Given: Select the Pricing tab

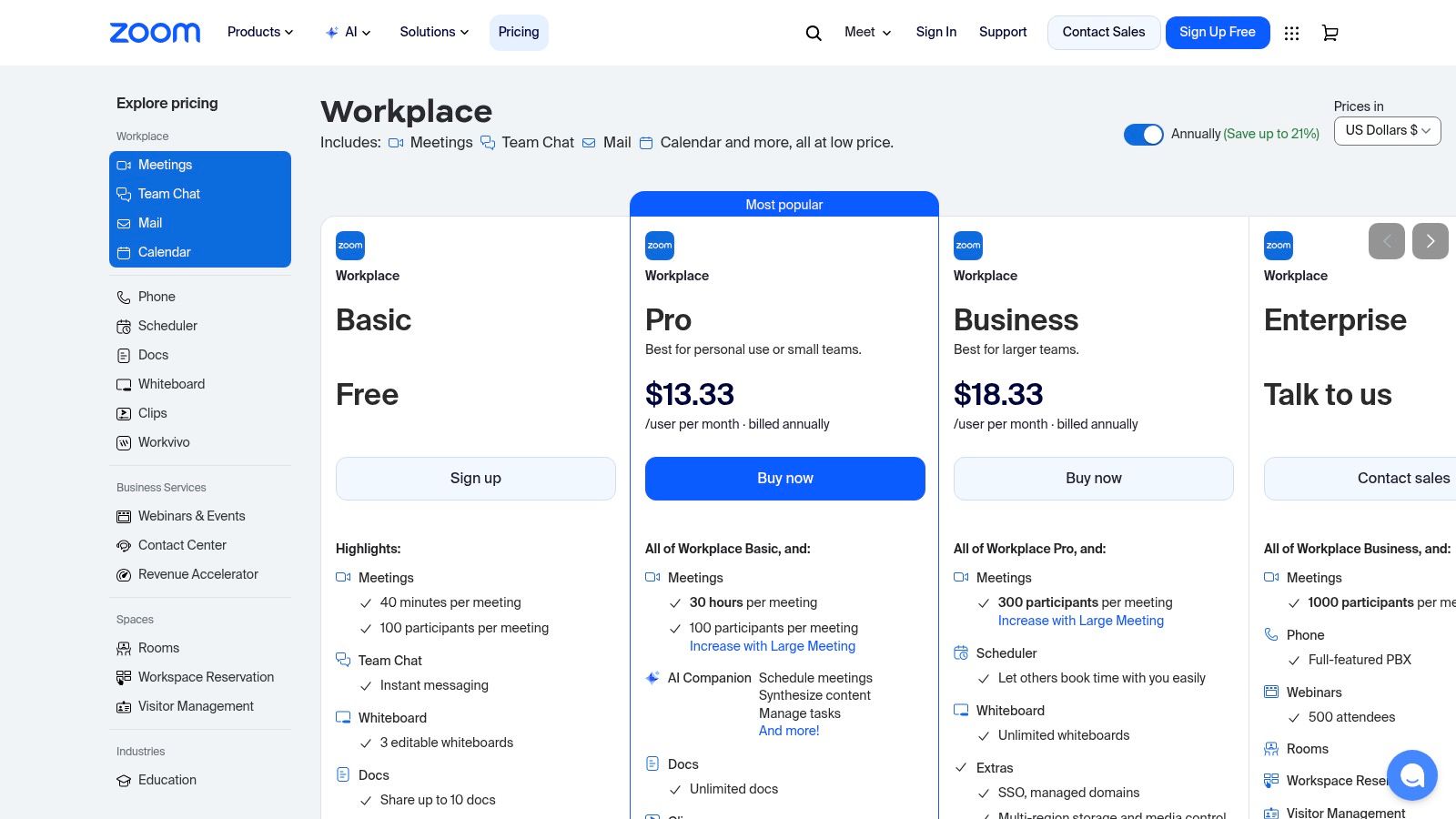Looking at the screenshot, I should (519, 32).
